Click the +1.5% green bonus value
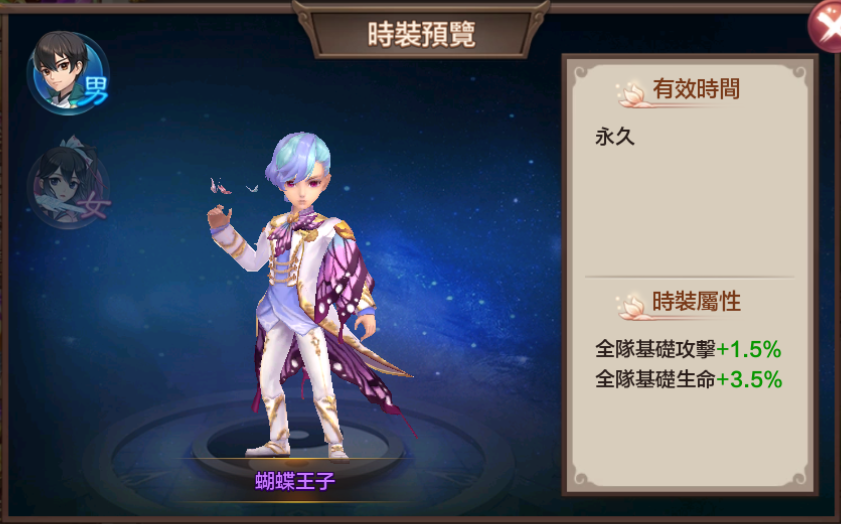This screenshot has width=841, height=524. pyautogui.click(x=749, y=350)
